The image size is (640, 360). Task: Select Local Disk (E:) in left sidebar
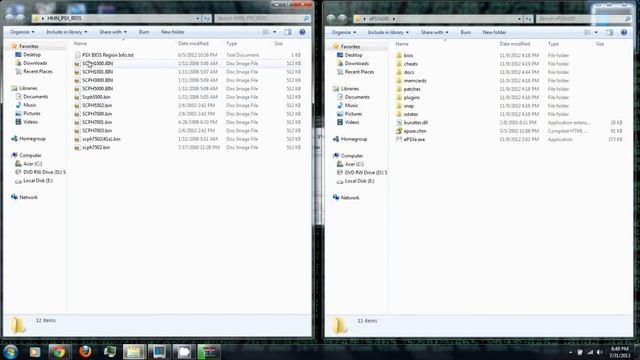pyautogui.click(x=38, y=180)
